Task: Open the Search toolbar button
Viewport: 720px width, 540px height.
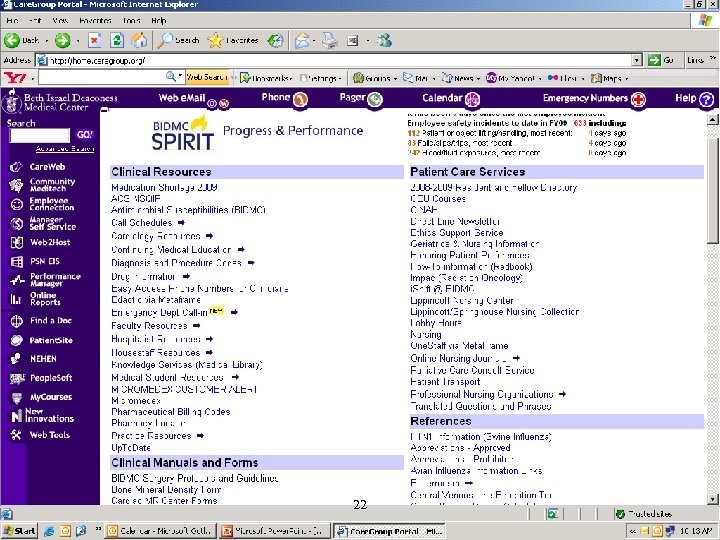Action: point(178,40)
